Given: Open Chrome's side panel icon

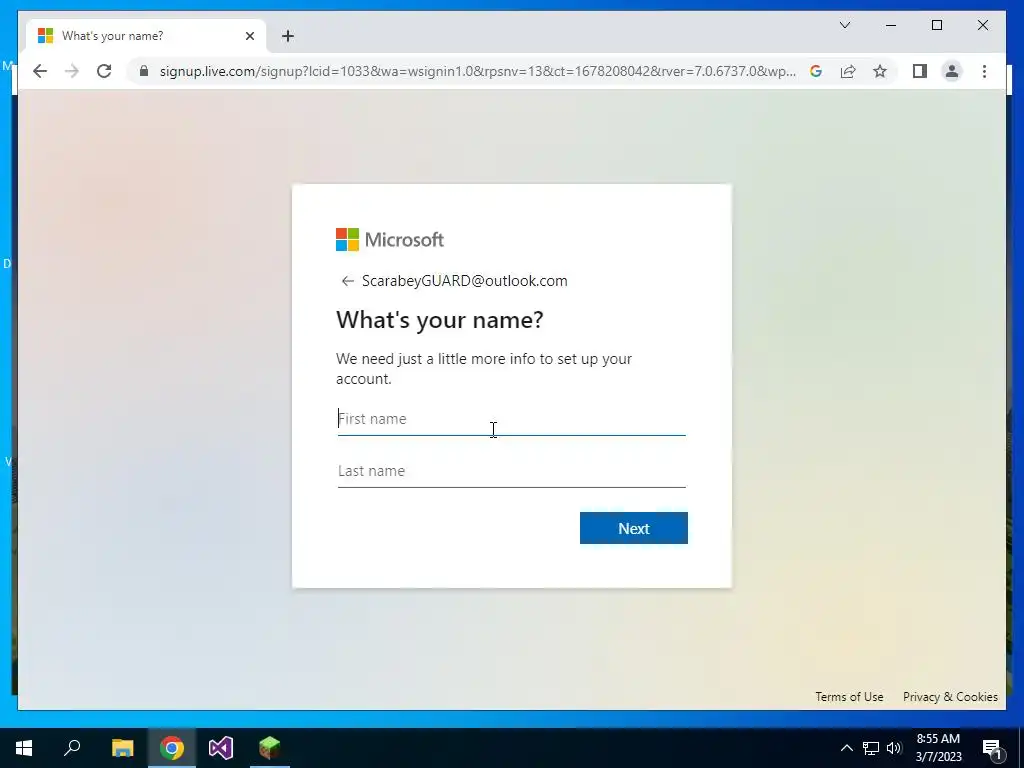Looking at the screenshot, I should 920,71.
